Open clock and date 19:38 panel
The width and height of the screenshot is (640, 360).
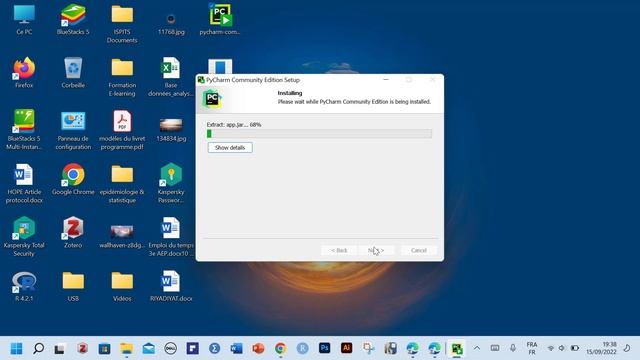(x=601, y=348)
